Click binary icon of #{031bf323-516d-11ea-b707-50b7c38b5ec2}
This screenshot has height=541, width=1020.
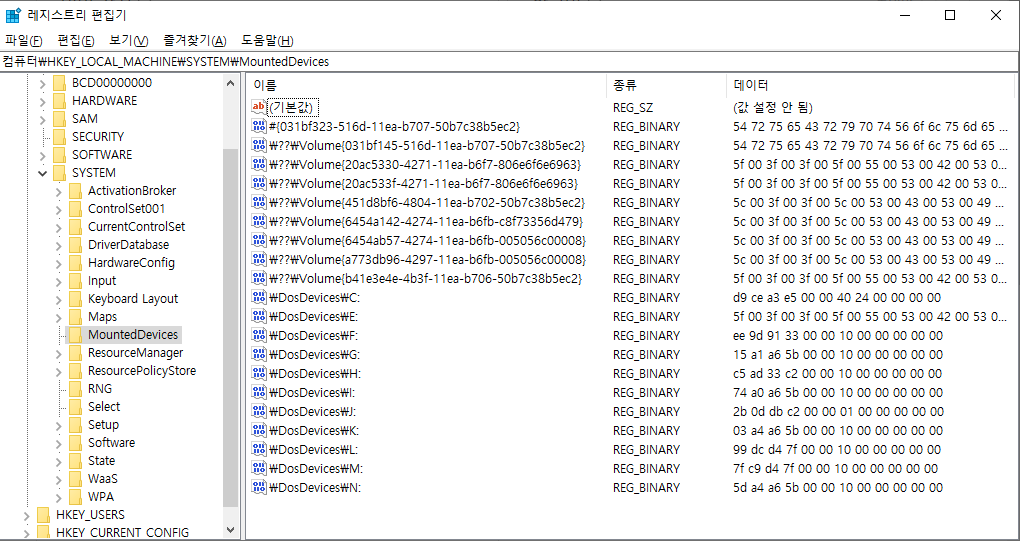(259, 126)
